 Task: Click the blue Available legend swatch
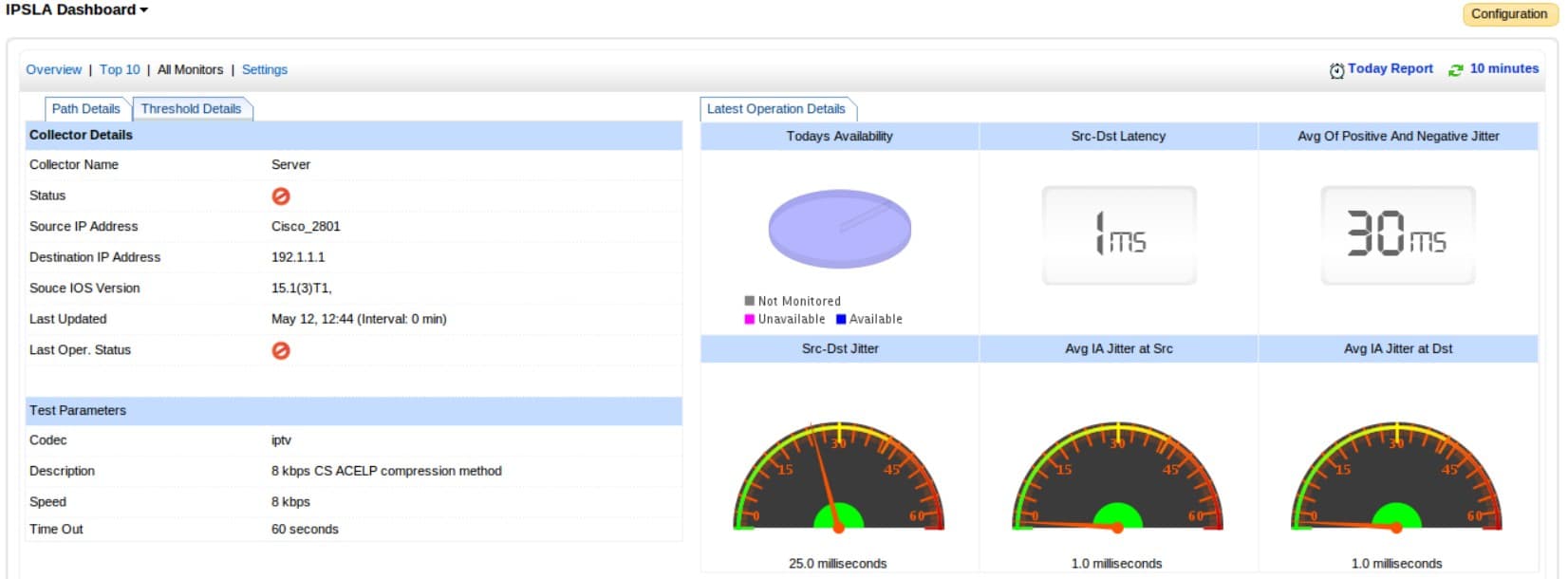pos(841,319)
